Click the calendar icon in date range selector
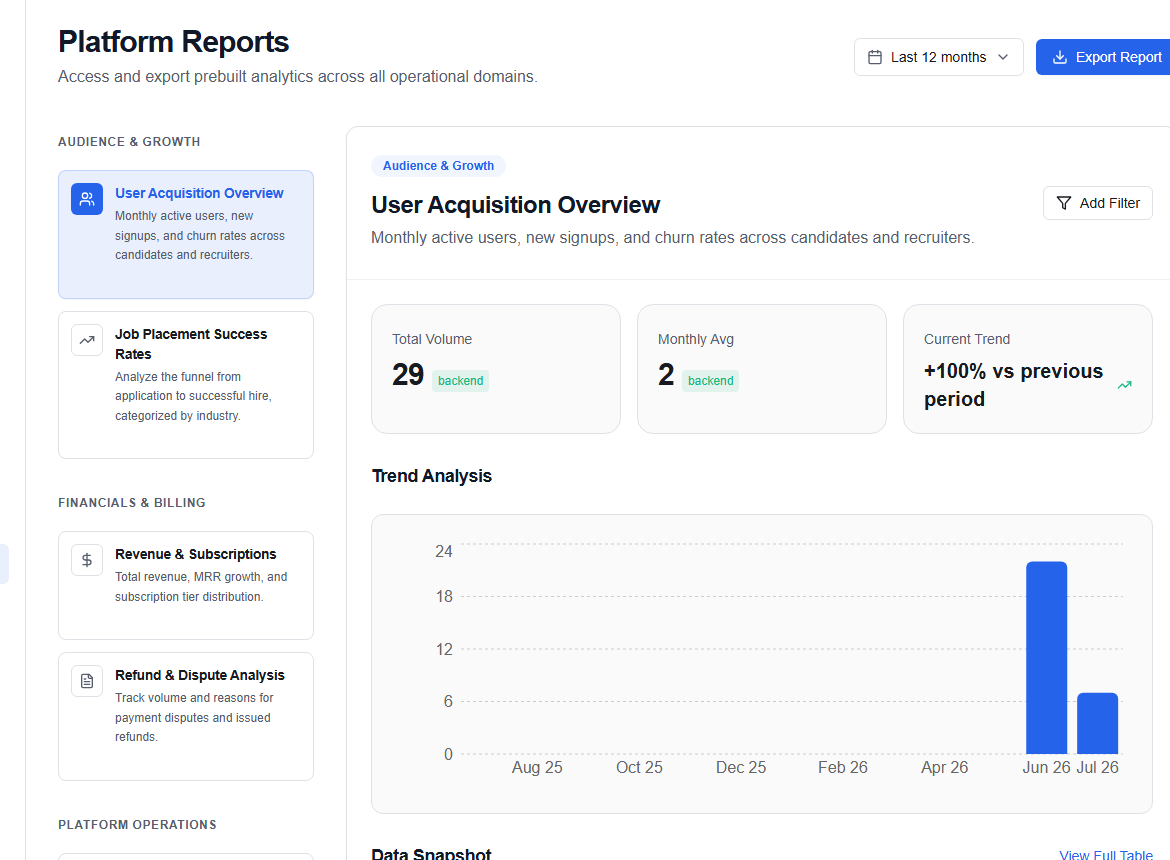The image size is (1170, 860). pyautogui.click(x=875, y=57)
